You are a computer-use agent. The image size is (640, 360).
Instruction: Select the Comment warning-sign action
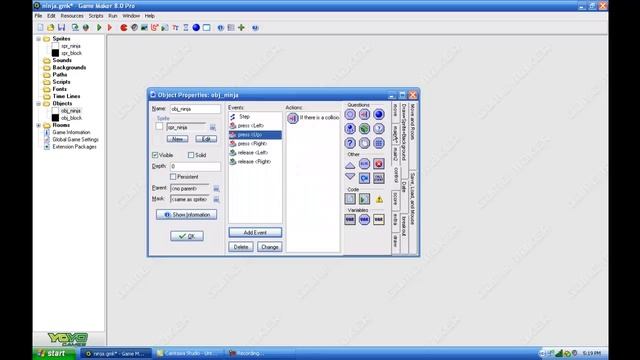[379, 199]
